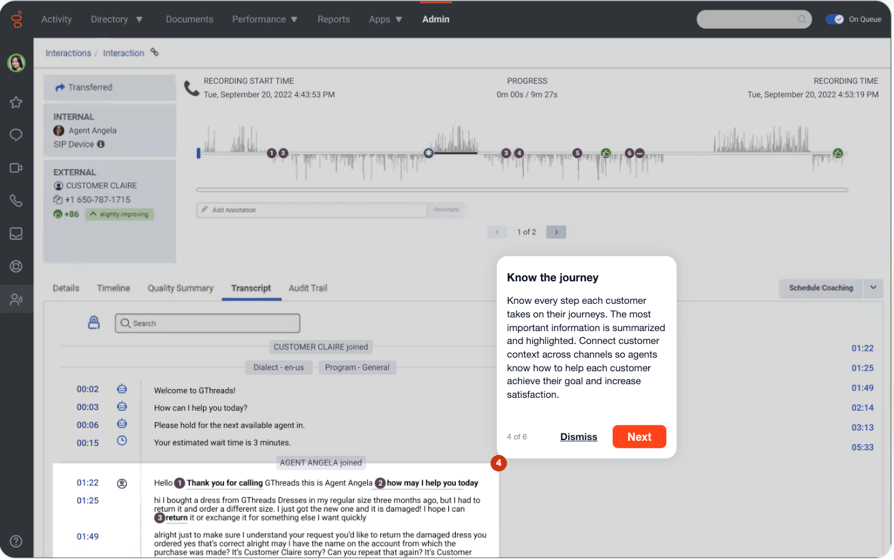894x560 pixels.
Task: Click the +1 650-787-1715 phone number
Action: (x=97, y=200)
